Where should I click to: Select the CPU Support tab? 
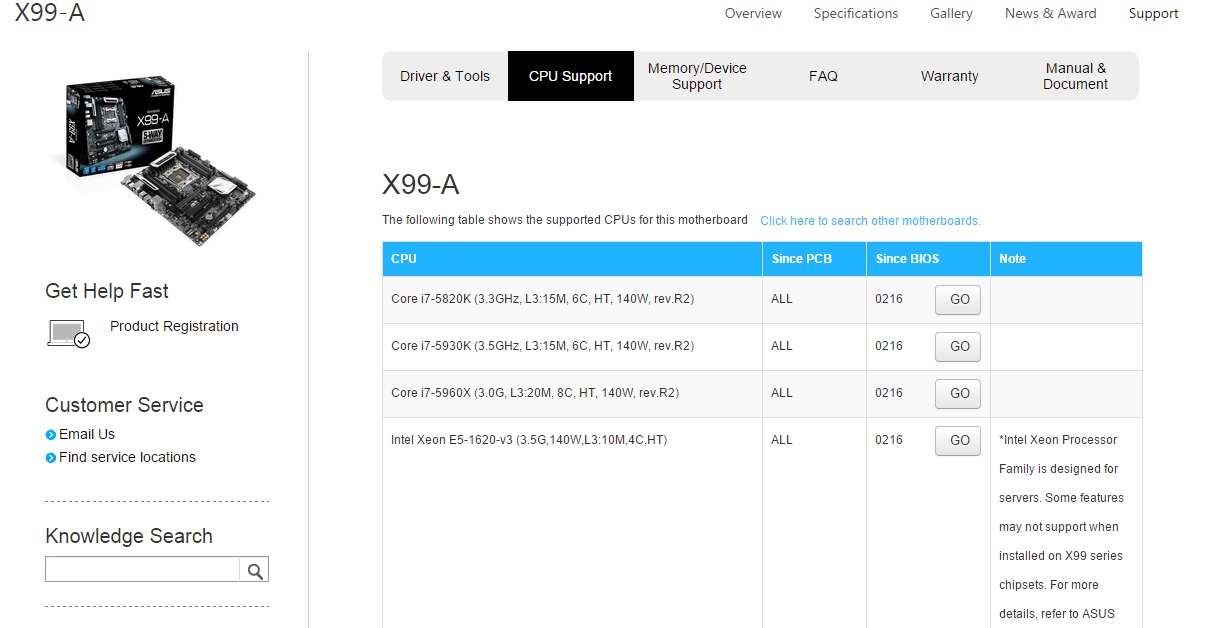pyautogui.click(x=571, y=76)
